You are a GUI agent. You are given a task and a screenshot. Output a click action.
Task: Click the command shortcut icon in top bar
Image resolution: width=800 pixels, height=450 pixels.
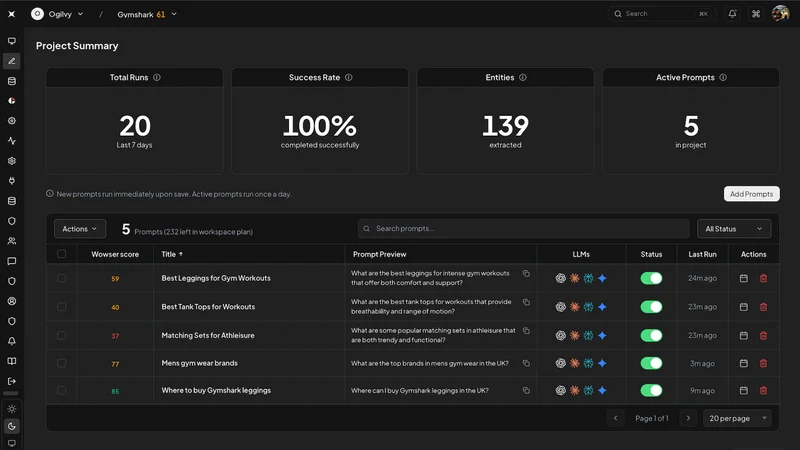pos(756,14)
